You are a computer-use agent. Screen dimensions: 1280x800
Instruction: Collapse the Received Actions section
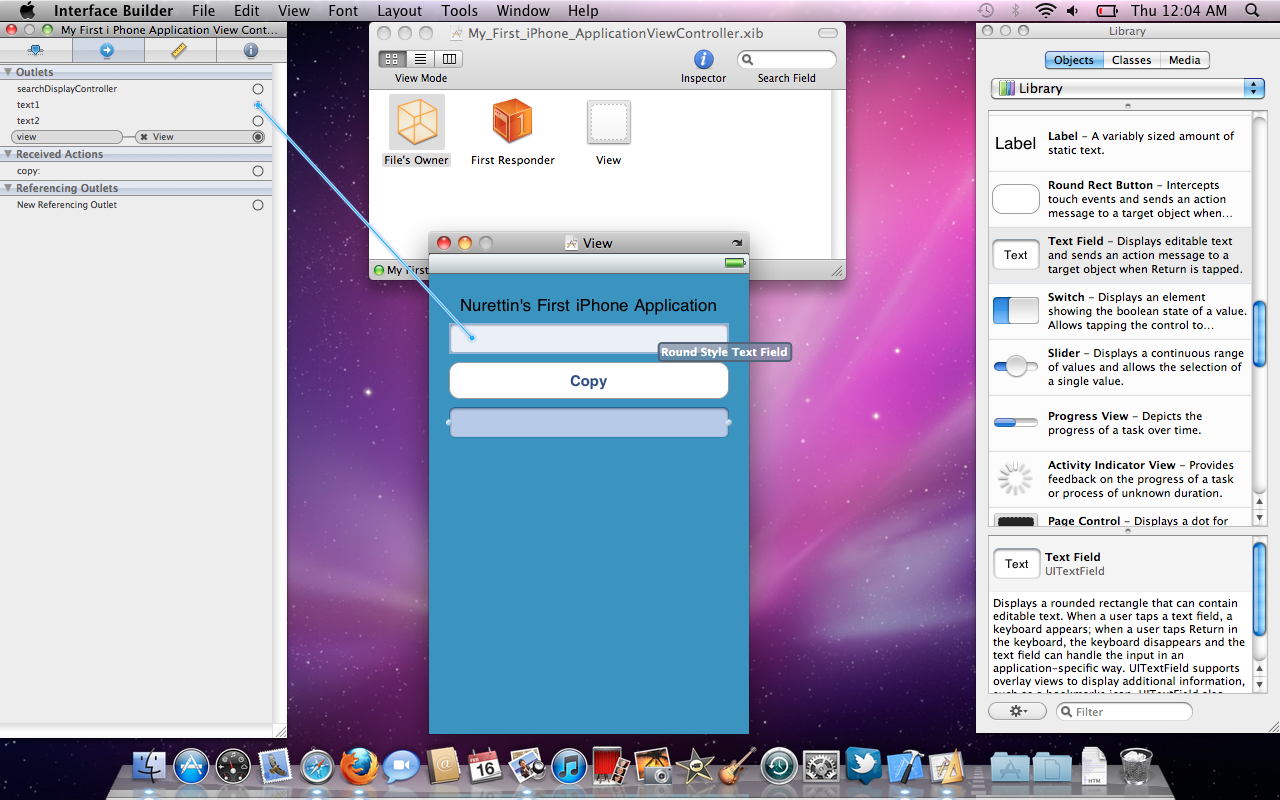tap(8, 154)
